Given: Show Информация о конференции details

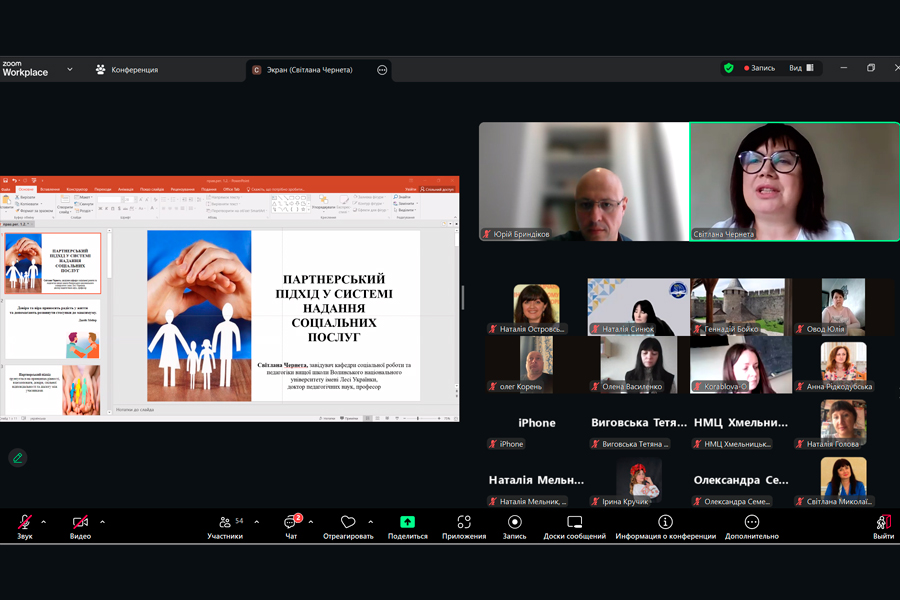Looking at the screenshot, I should [x=665, y=526].
